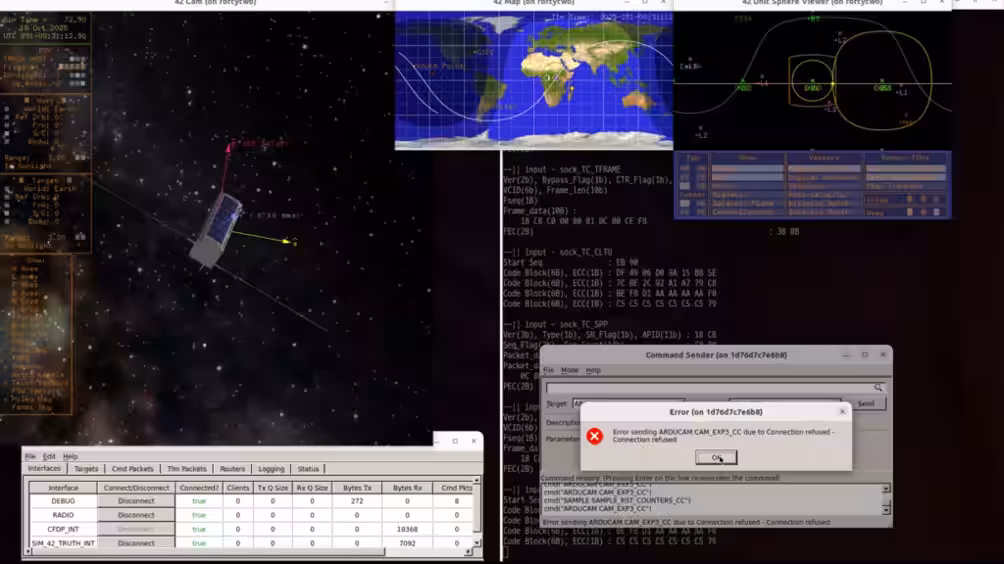The image size is (1004, 564).
Task: Minimize the Command Sender window
Action: 846,355
